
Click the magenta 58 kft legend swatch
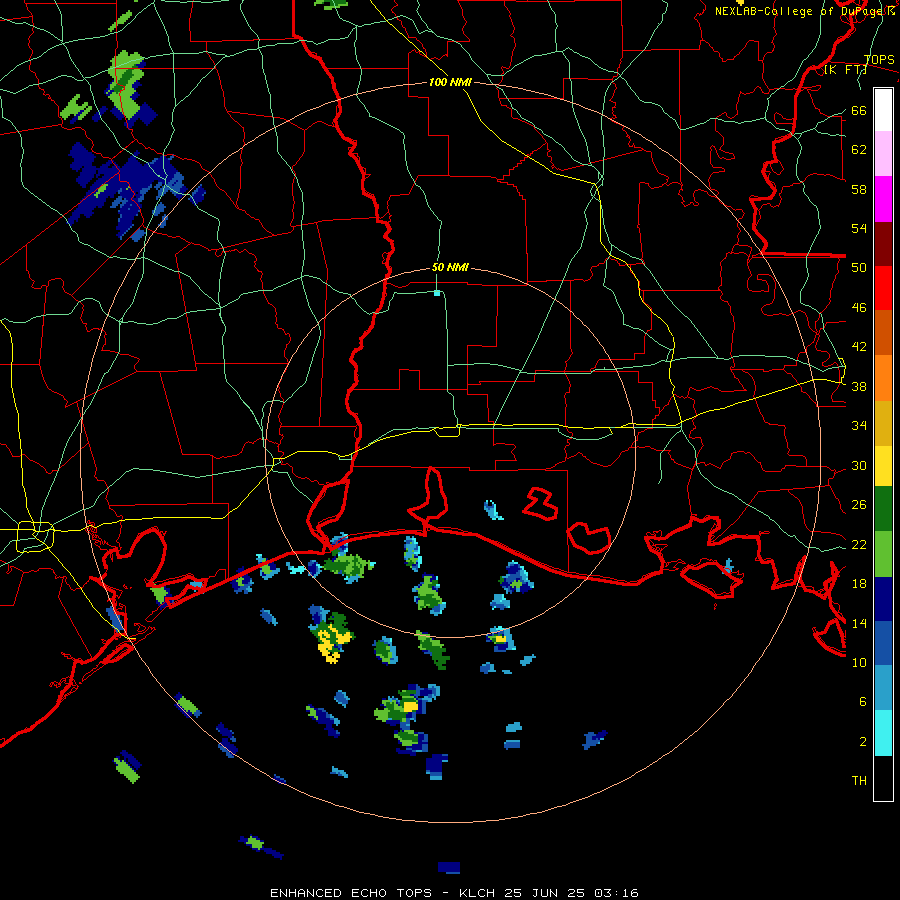tap(883, 199)
